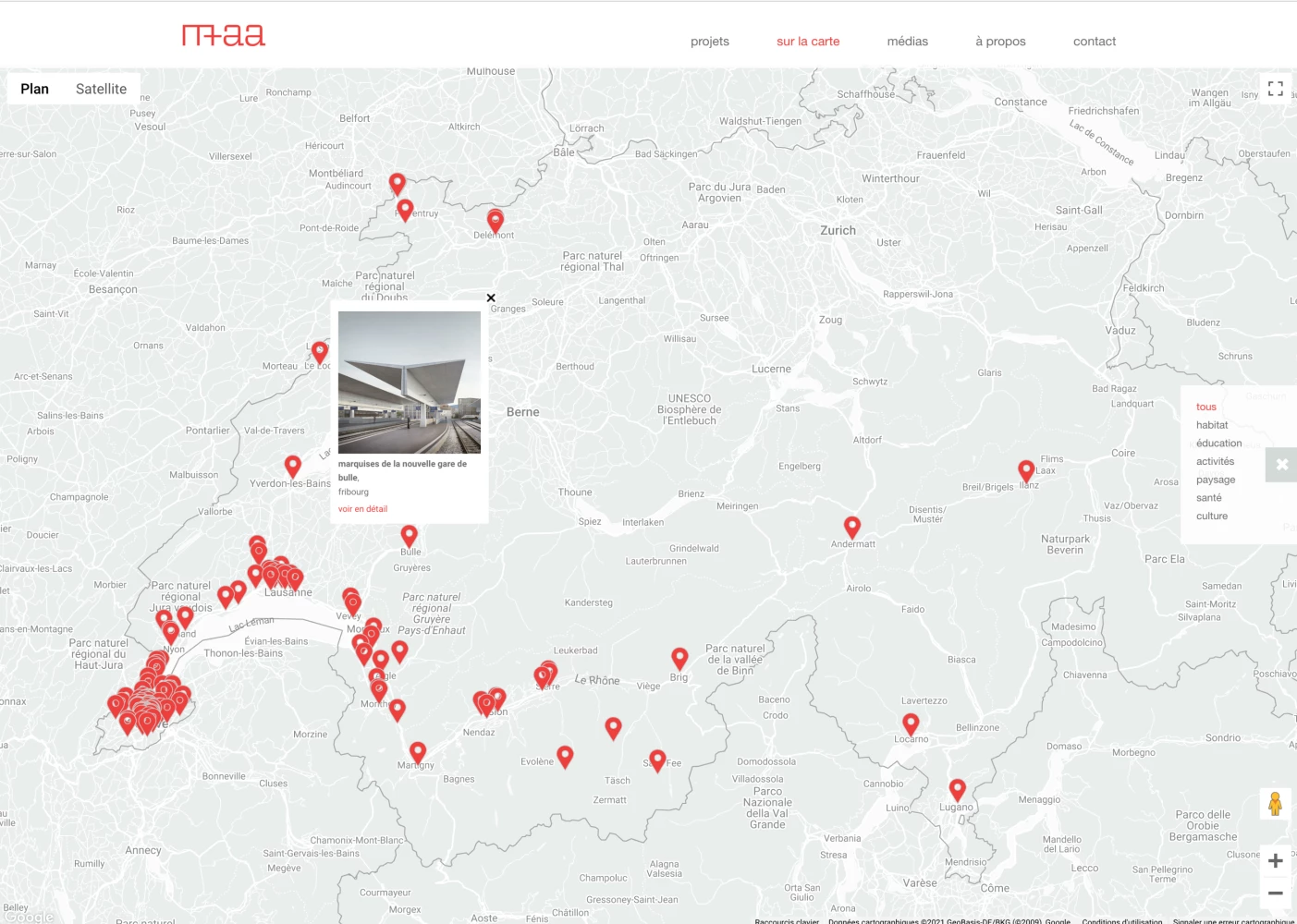Image resolution: width=1297 pixels, height=924 pixels.
Task: Zoom in on the map
Action: (1275, 861)
